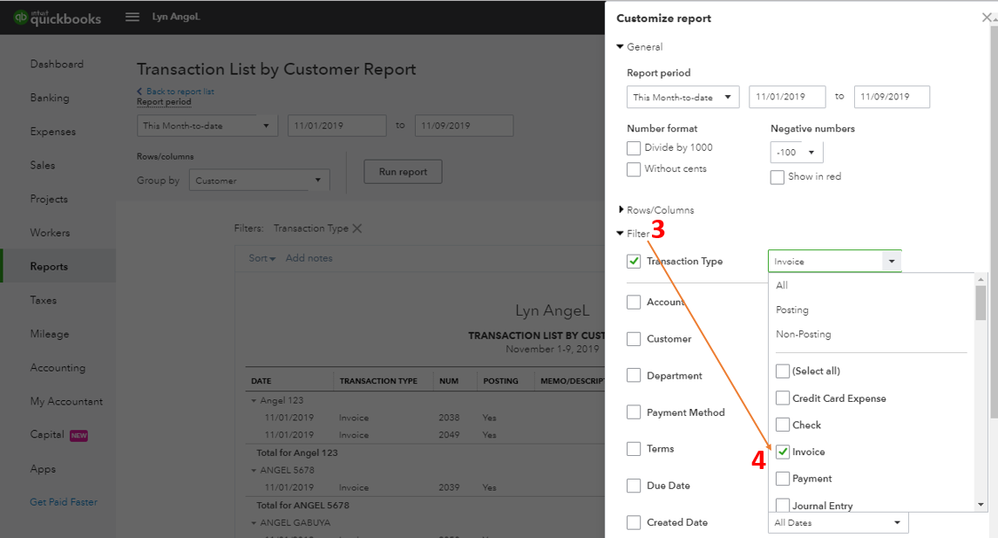Enable Show in red checkbox
Screen dimensions: 998x538
click(x=777, y=178)
